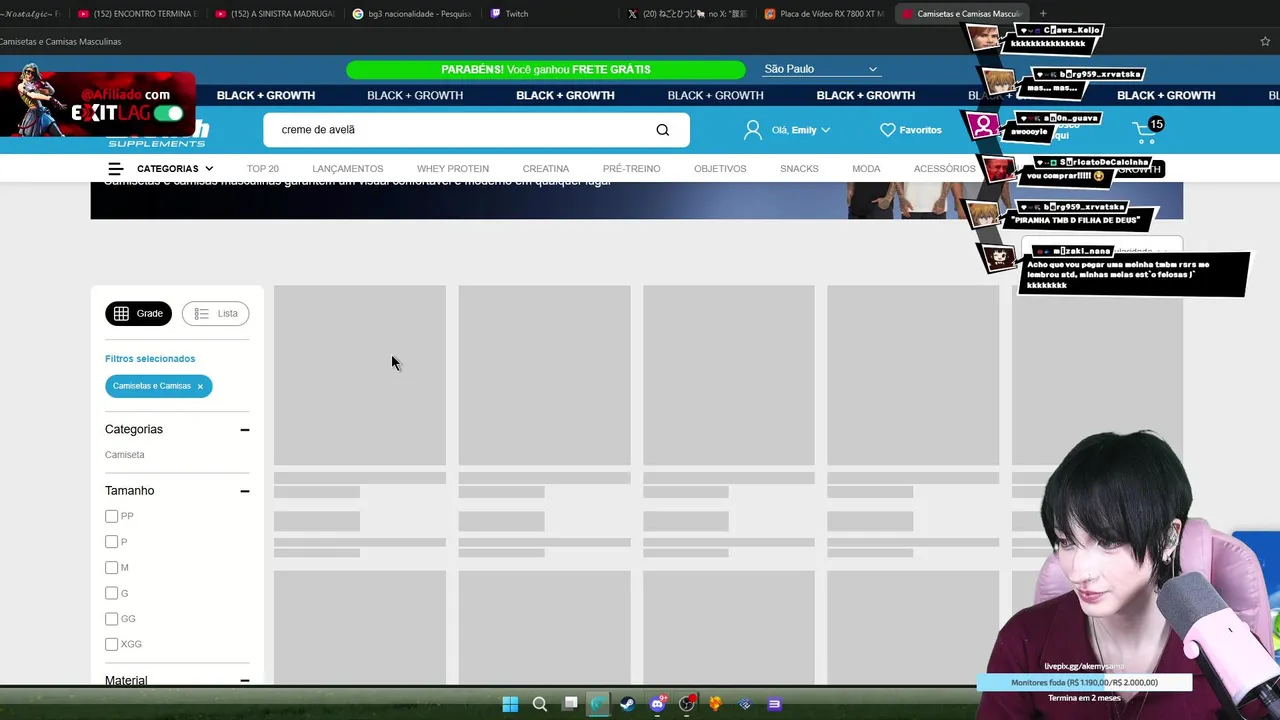
Task: Collapse the Tamanho filter section
Action: [x=244, y=491]
